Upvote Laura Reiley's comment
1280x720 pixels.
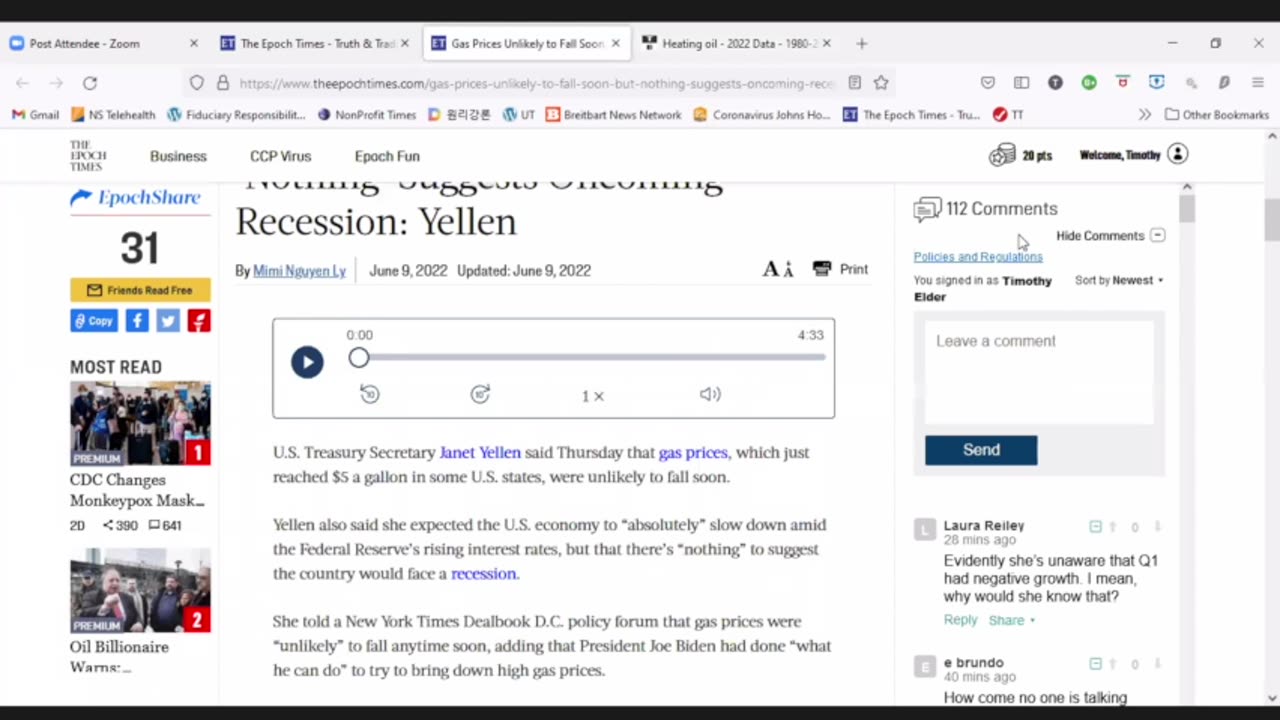tap(1112, 527)
